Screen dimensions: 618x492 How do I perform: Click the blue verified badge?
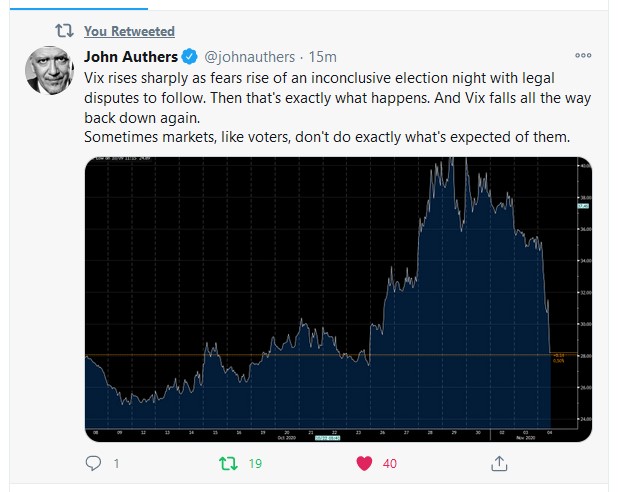tap(192, 56)
